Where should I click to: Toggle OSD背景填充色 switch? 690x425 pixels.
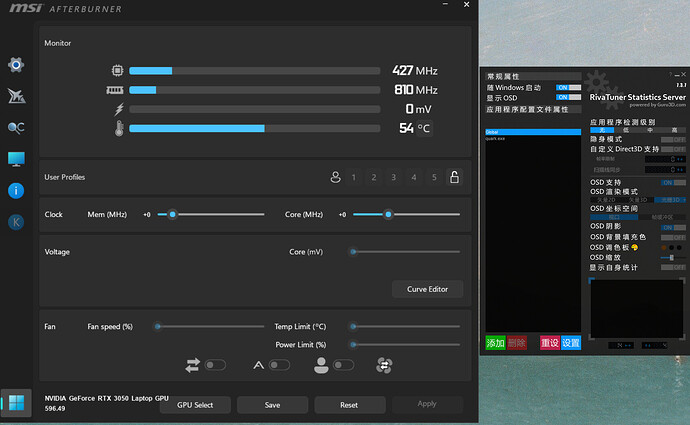click(673, 238)
